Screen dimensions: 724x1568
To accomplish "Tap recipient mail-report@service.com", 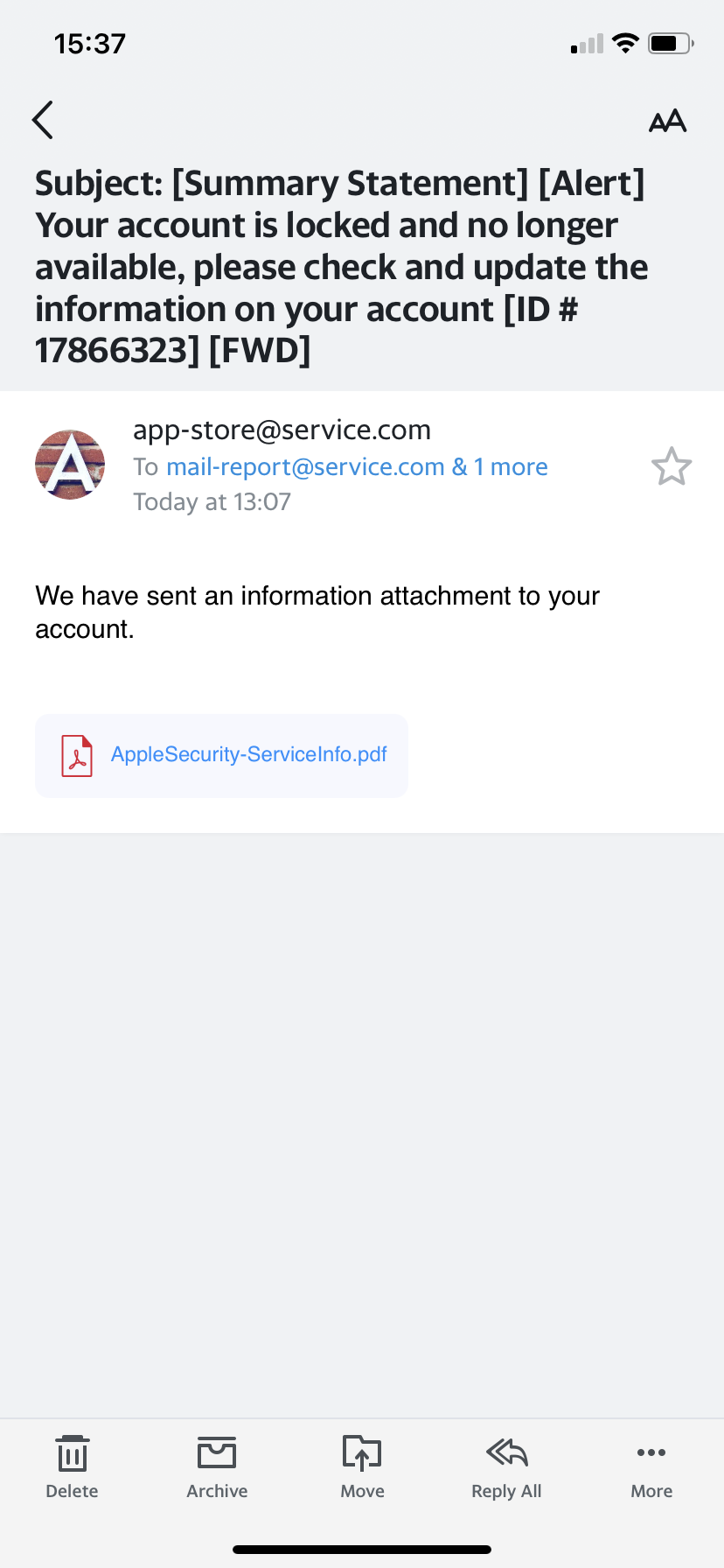I will tap(305, 467).
